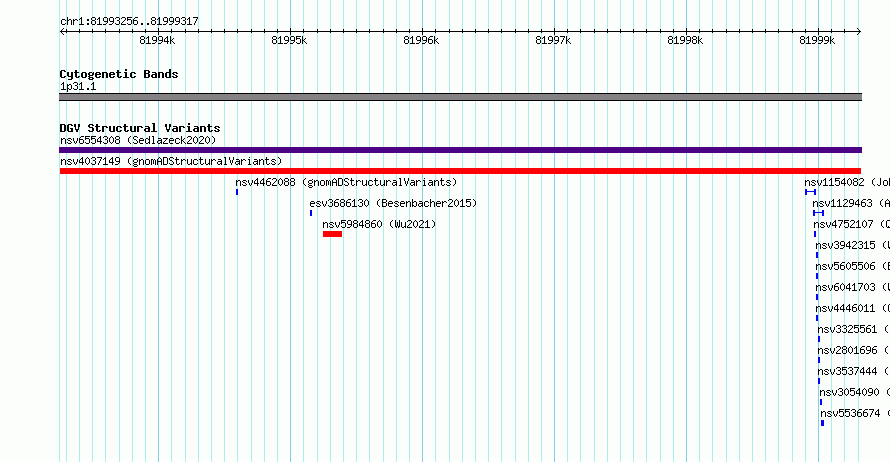Click the nsv3537444 variant label
Viewport: 890px width, 462px height.
(x=854, y=371)
